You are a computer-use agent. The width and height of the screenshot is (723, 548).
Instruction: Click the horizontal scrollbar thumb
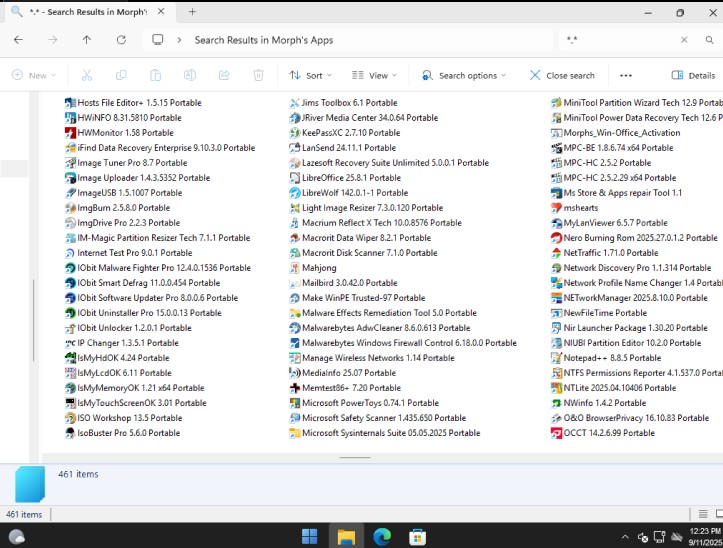tap(355, 458)
